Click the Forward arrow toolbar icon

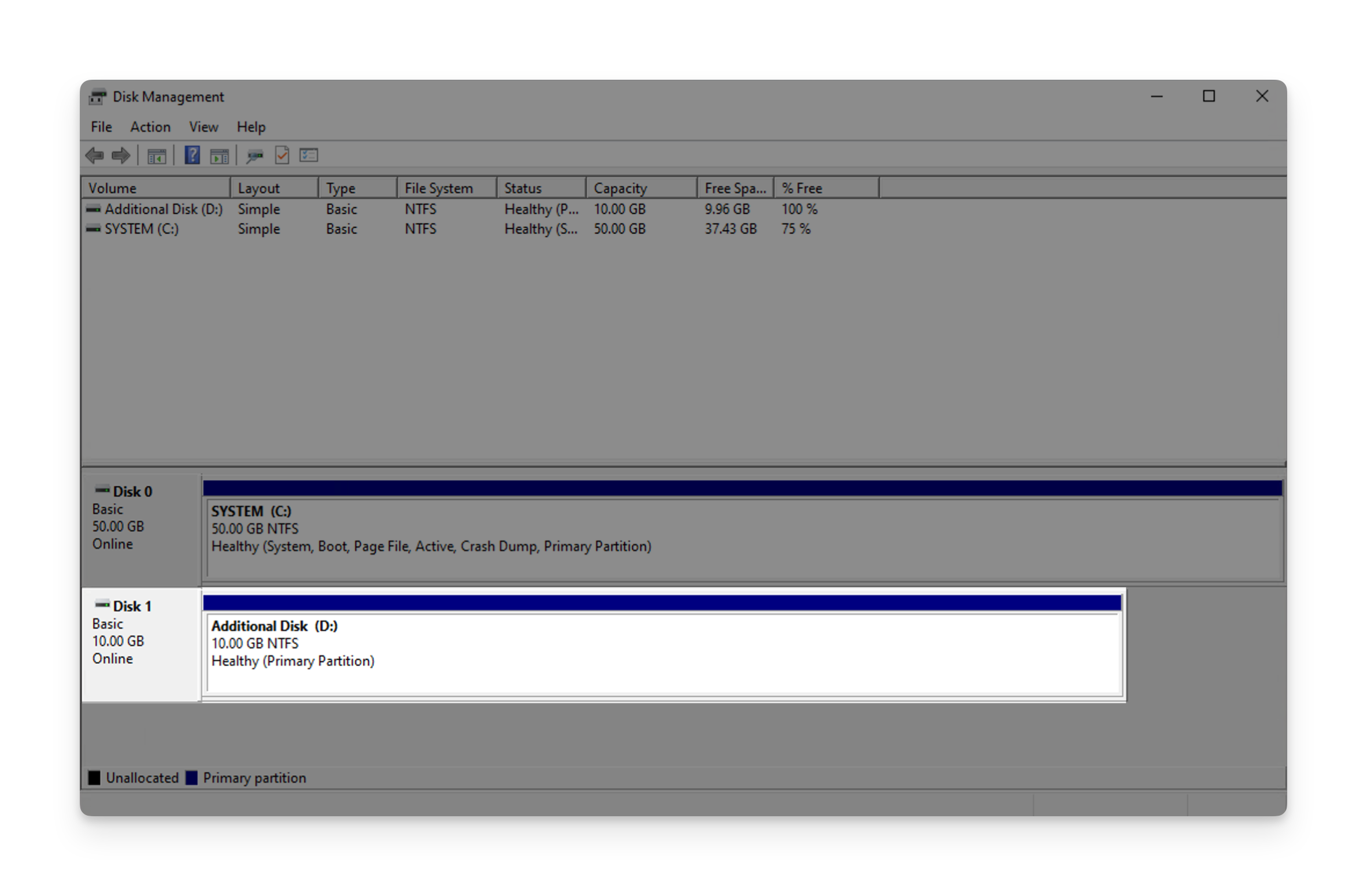coord(121,155)
